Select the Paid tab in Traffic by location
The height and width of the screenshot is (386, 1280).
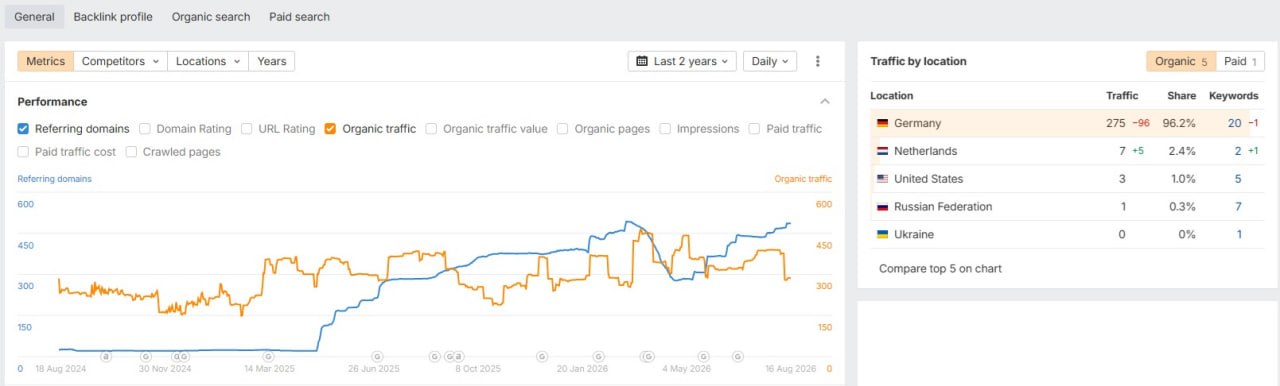click(1240, 61)
